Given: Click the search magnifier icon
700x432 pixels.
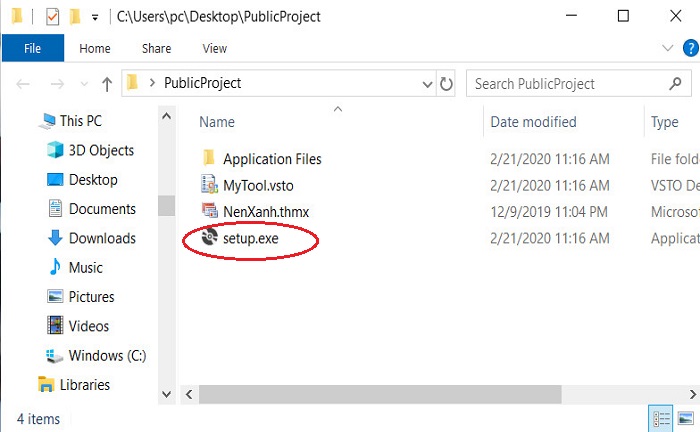Looking at the screenshot, I should tap(675, 83).
